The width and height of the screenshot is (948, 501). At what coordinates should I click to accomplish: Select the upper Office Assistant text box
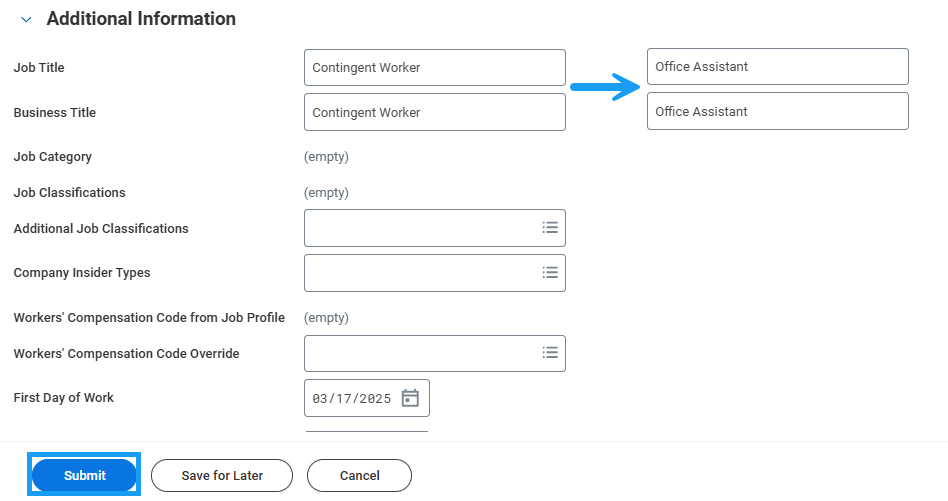tap(777, 67)
